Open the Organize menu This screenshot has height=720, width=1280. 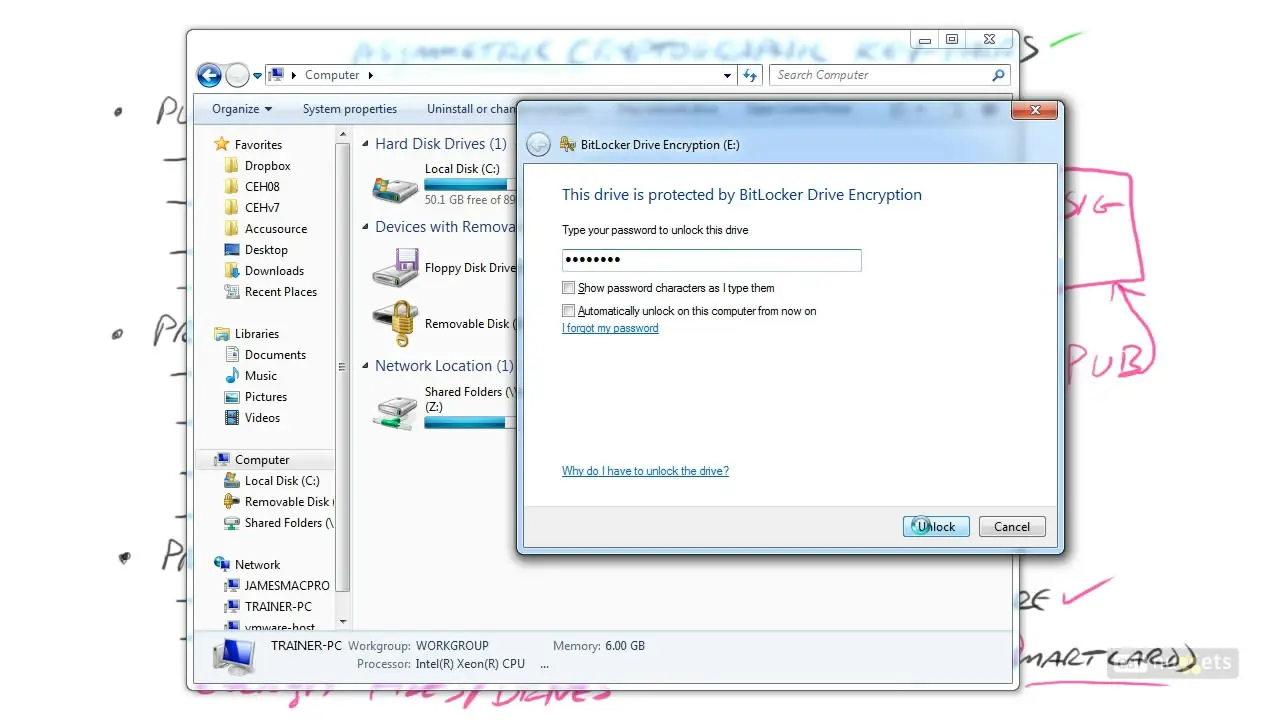(242, 109)
